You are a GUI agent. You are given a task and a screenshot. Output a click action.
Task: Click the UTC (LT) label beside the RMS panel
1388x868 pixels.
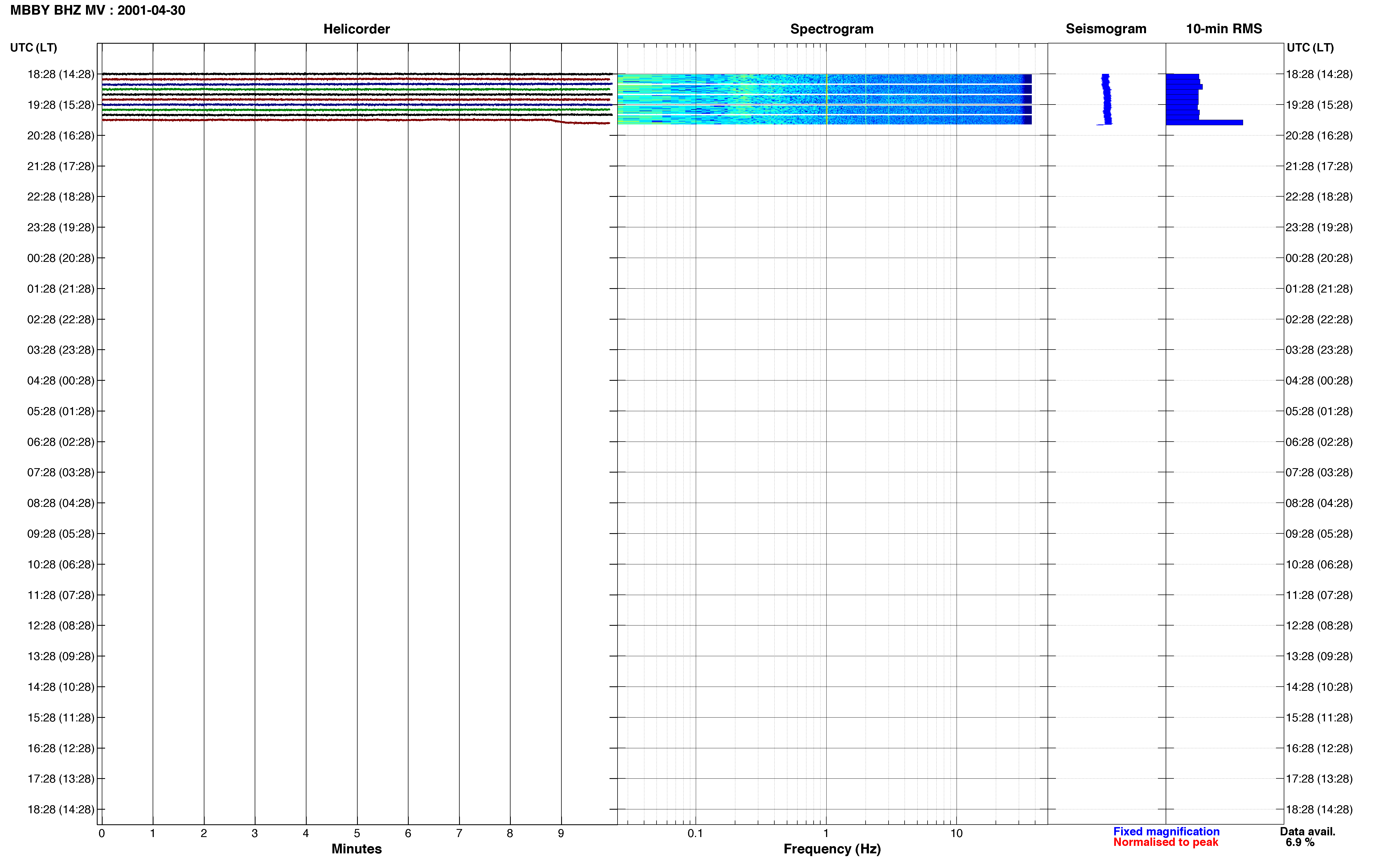(x=1310, y=48)
